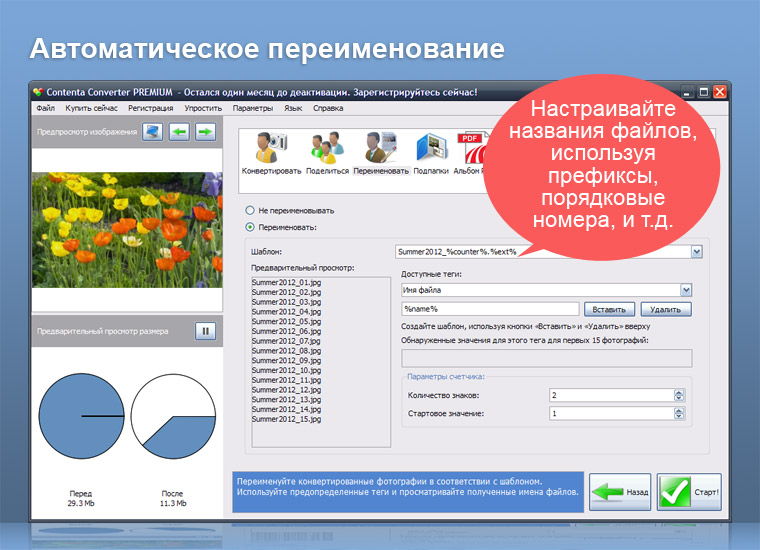Select Summer2012_07.jpg in preview list
Viewport: 760px width, 550px height.
point(286,341)
